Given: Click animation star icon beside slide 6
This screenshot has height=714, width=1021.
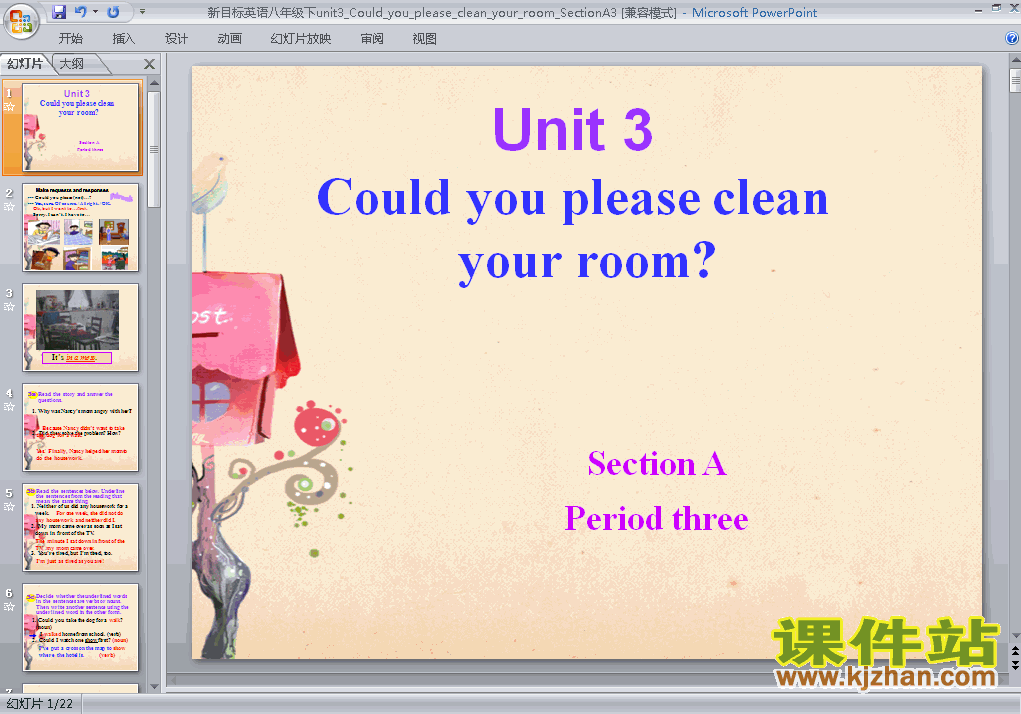Looking at the screenshot, I should [9, 607].
